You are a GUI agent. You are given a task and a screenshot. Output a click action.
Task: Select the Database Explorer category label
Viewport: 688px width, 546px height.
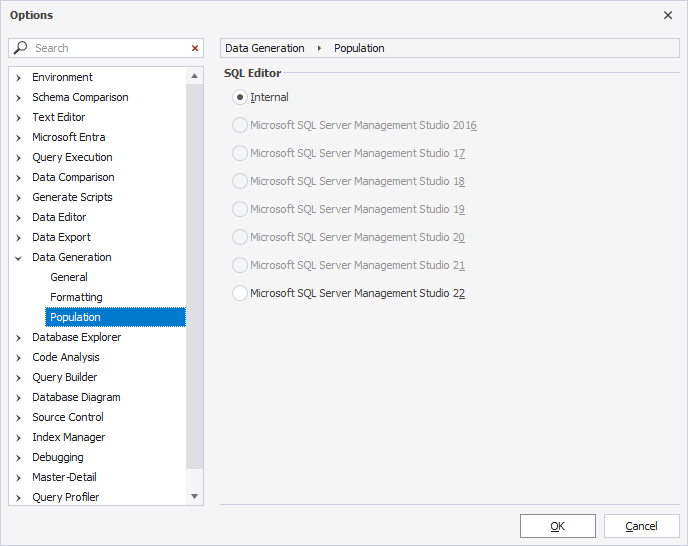point(77,337)
